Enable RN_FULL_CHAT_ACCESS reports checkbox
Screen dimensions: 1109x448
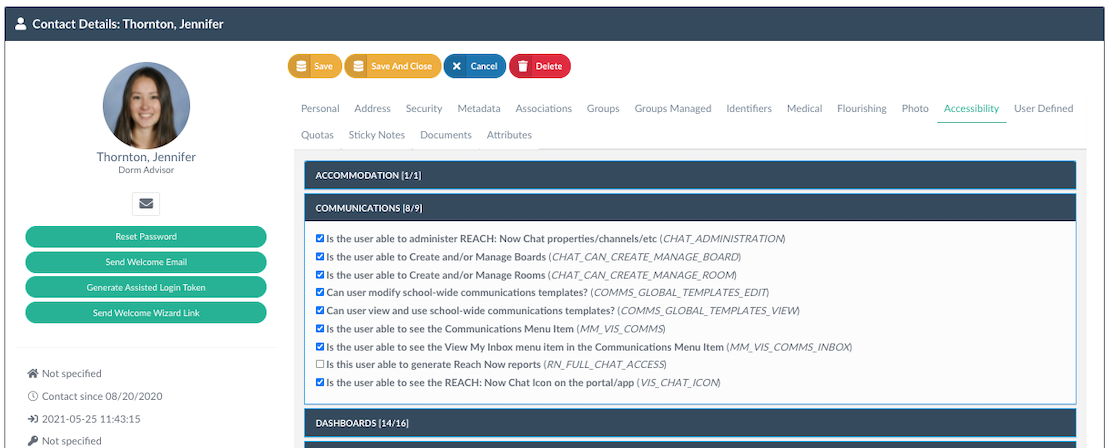click(x=320, y=364)
